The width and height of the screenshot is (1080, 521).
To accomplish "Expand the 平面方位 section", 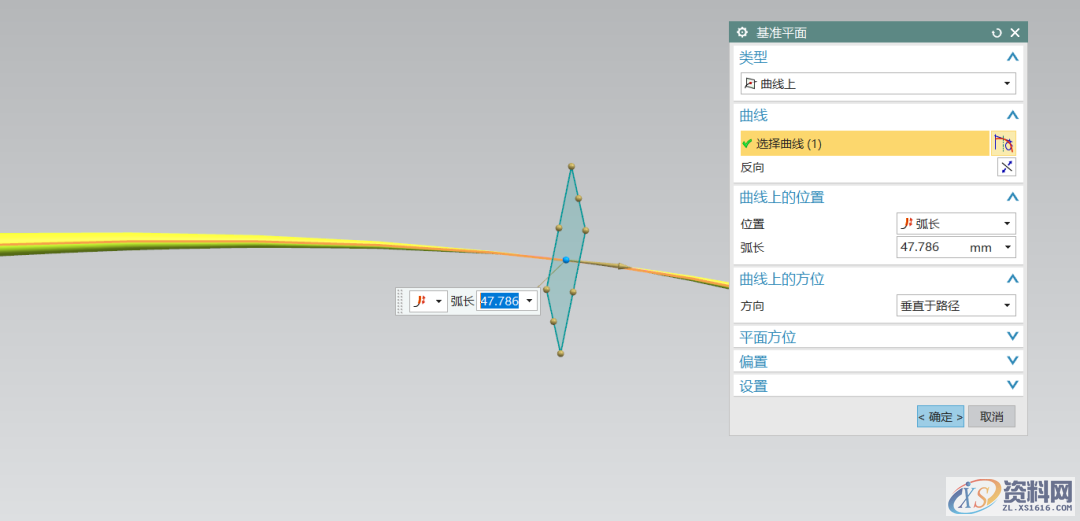I will pos(1012,337).
